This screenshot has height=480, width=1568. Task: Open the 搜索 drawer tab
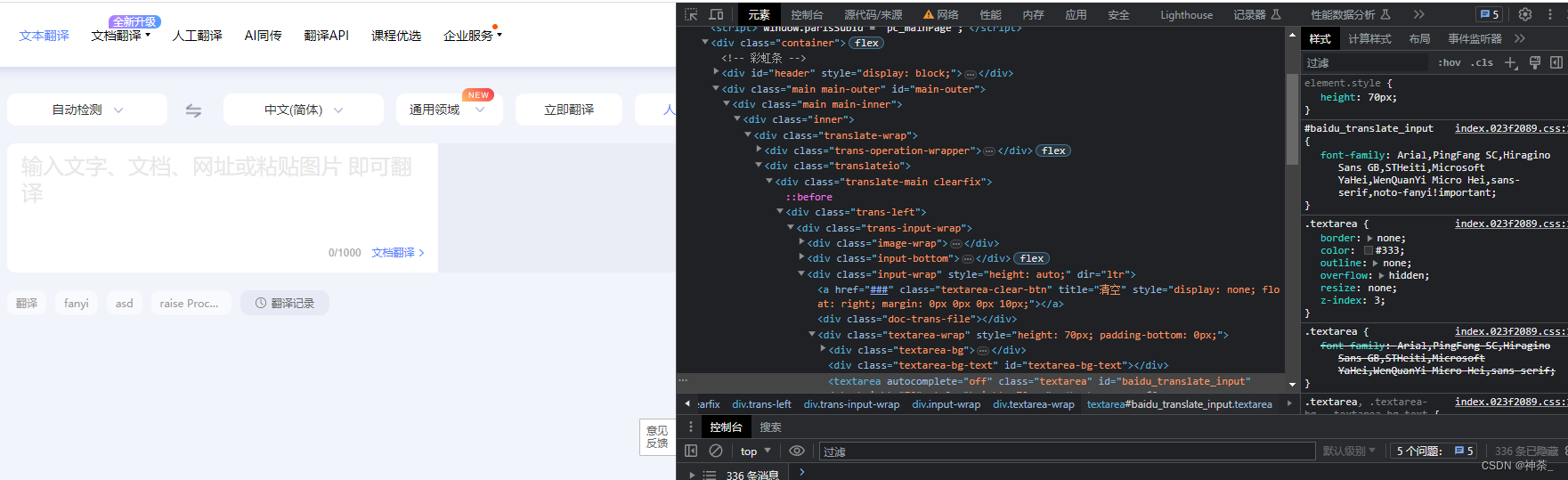(x=770, y=427)
